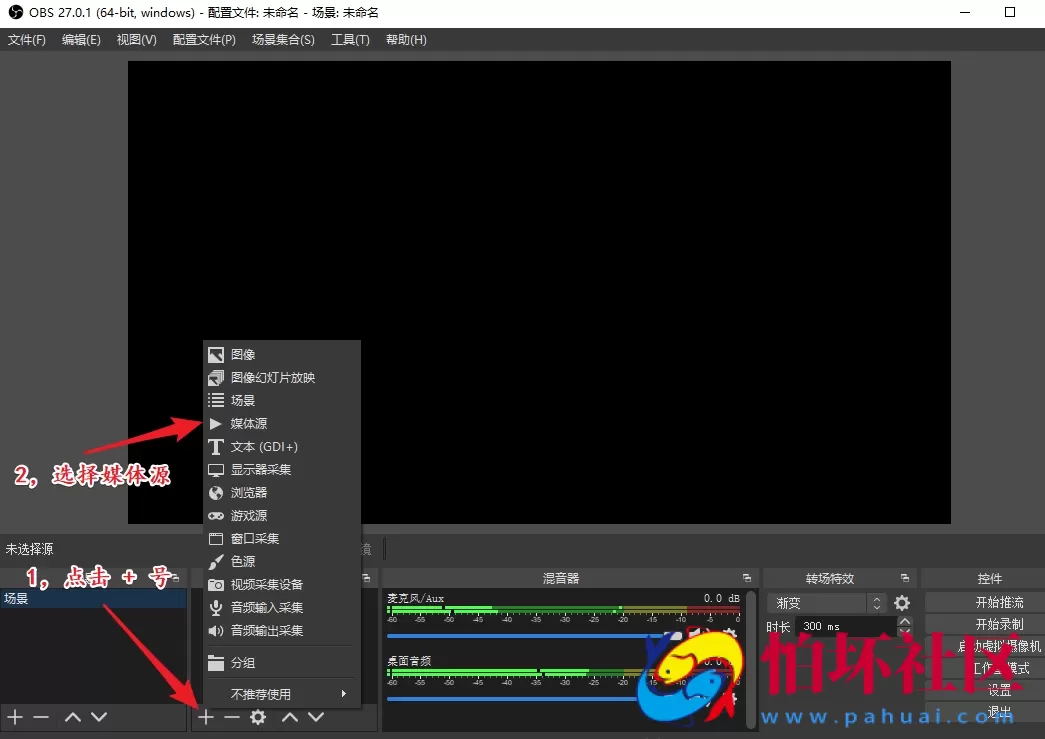1045x739 pixels.
Task: Undock the Scene Transitions panel
Action: click(x=905, y=579)
